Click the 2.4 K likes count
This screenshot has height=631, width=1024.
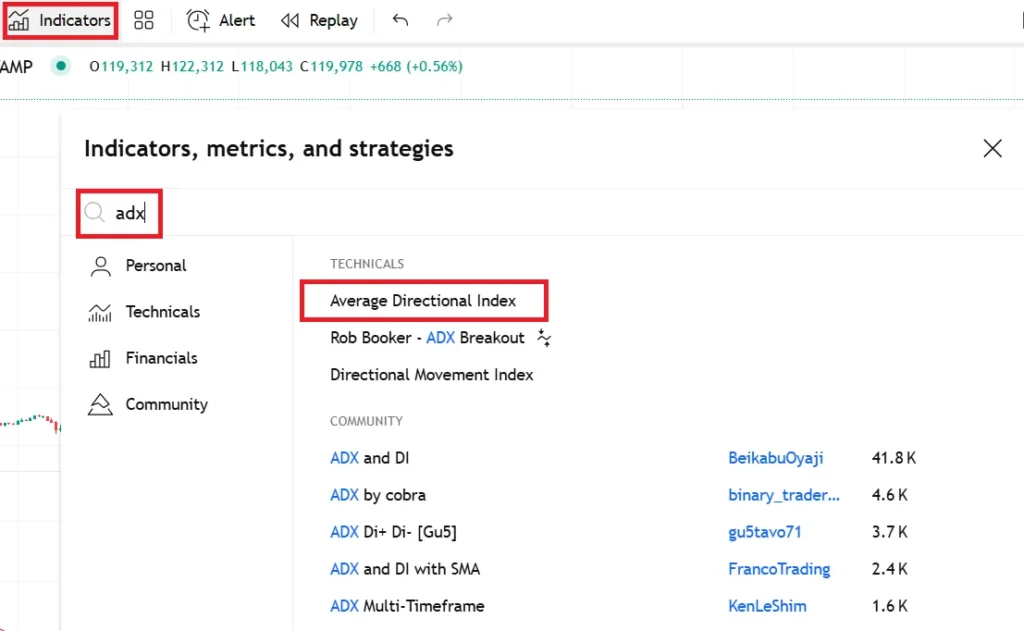pyautogui.click(x=889, y=569)
